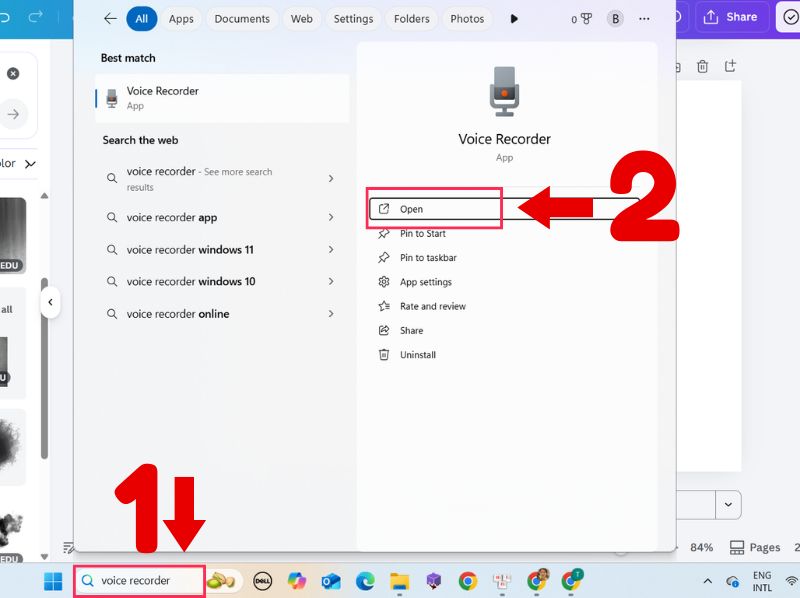This screenshot has height=598, width=800.
Task: Open Microsoft Edge from the taskbar
Action: pos(365,581)
